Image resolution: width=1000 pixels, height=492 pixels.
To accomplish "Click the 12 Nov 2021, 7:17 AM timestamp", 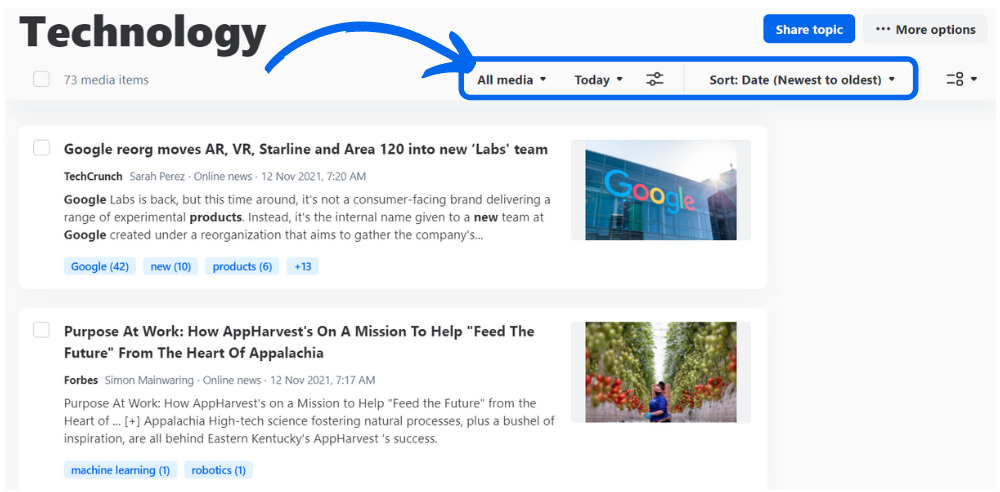I will tap(323, 380).
